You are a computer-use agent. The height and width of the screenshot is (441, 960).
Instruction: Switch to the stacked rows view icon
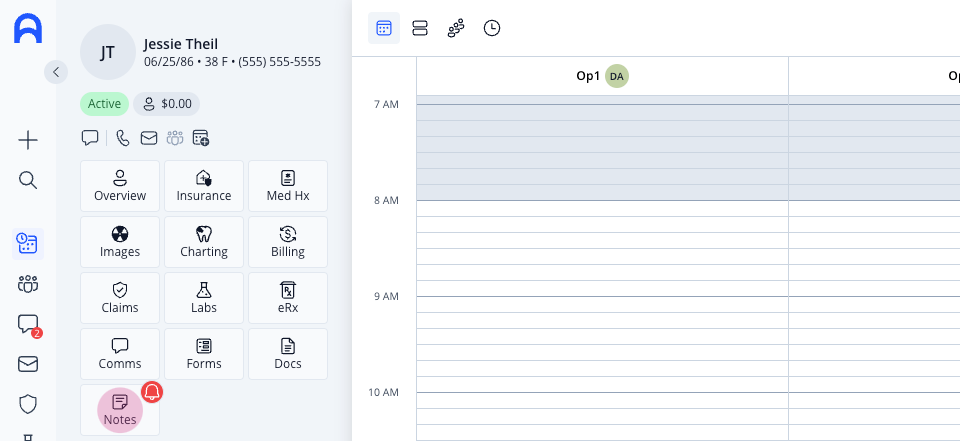pyautogui.click(x=420, y=28)
